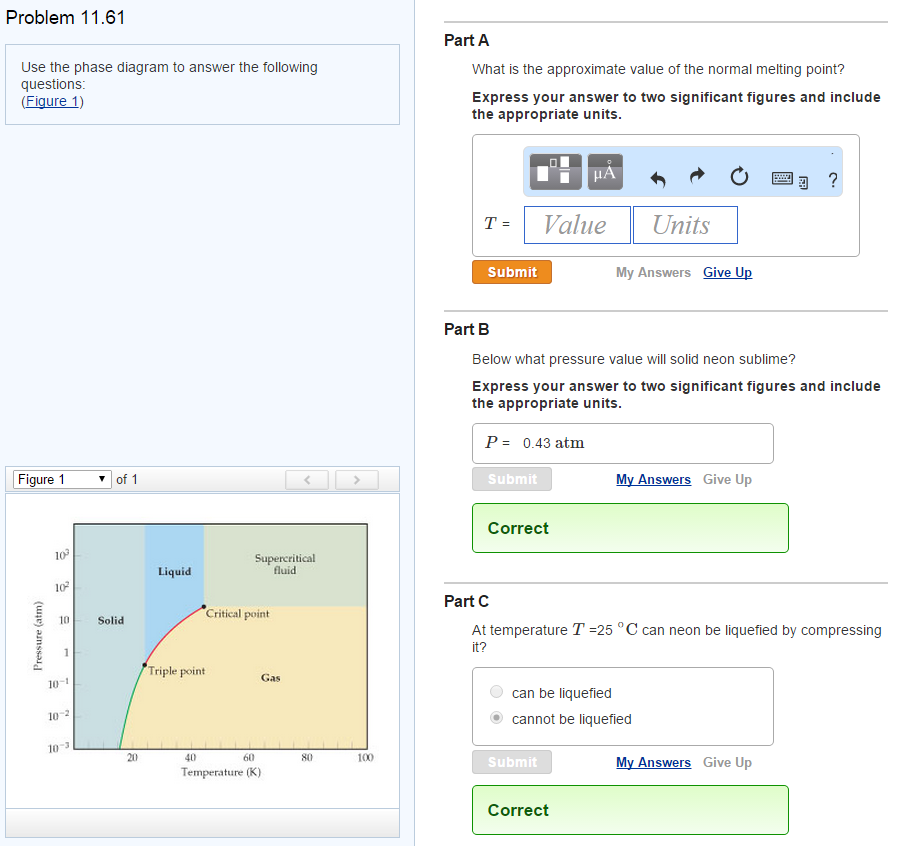This screenshot has width=906, height=846.
Task: Open the Figure 1 hyperlink
Action: coord(51,100)
